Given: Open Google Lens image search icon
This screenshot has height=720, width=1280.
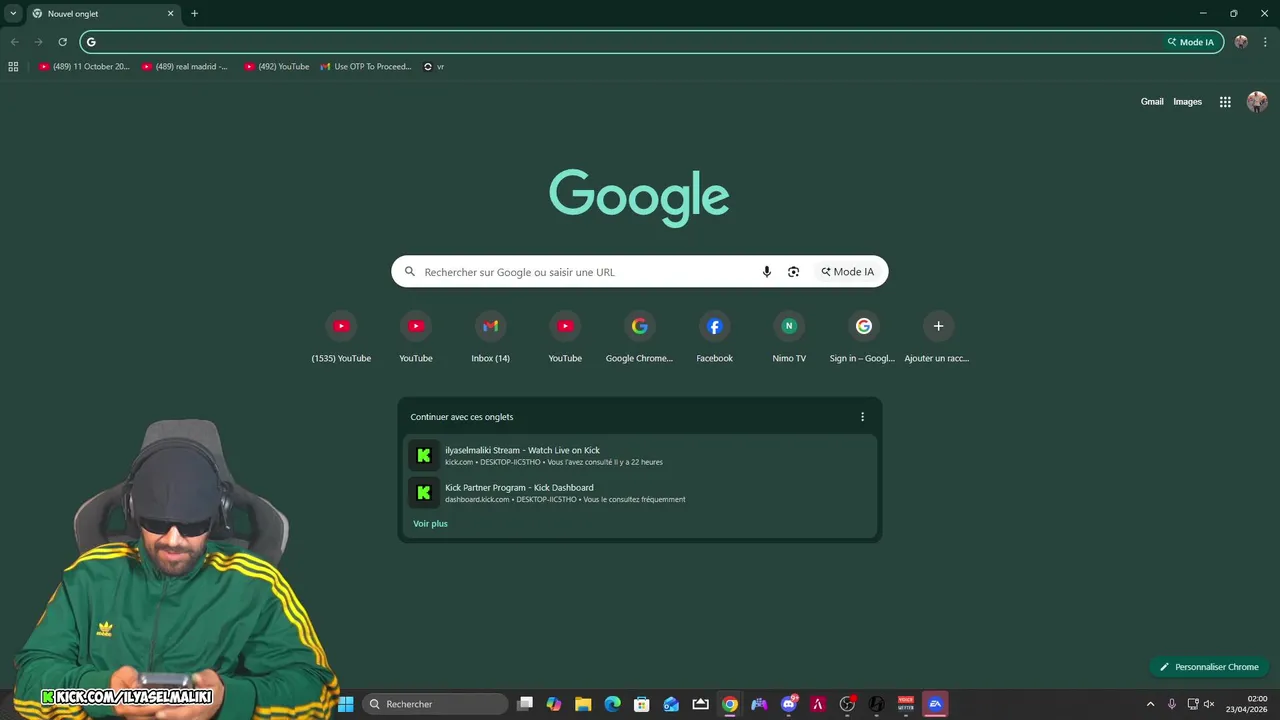Looking at the screenshot, I should [793, 272].
